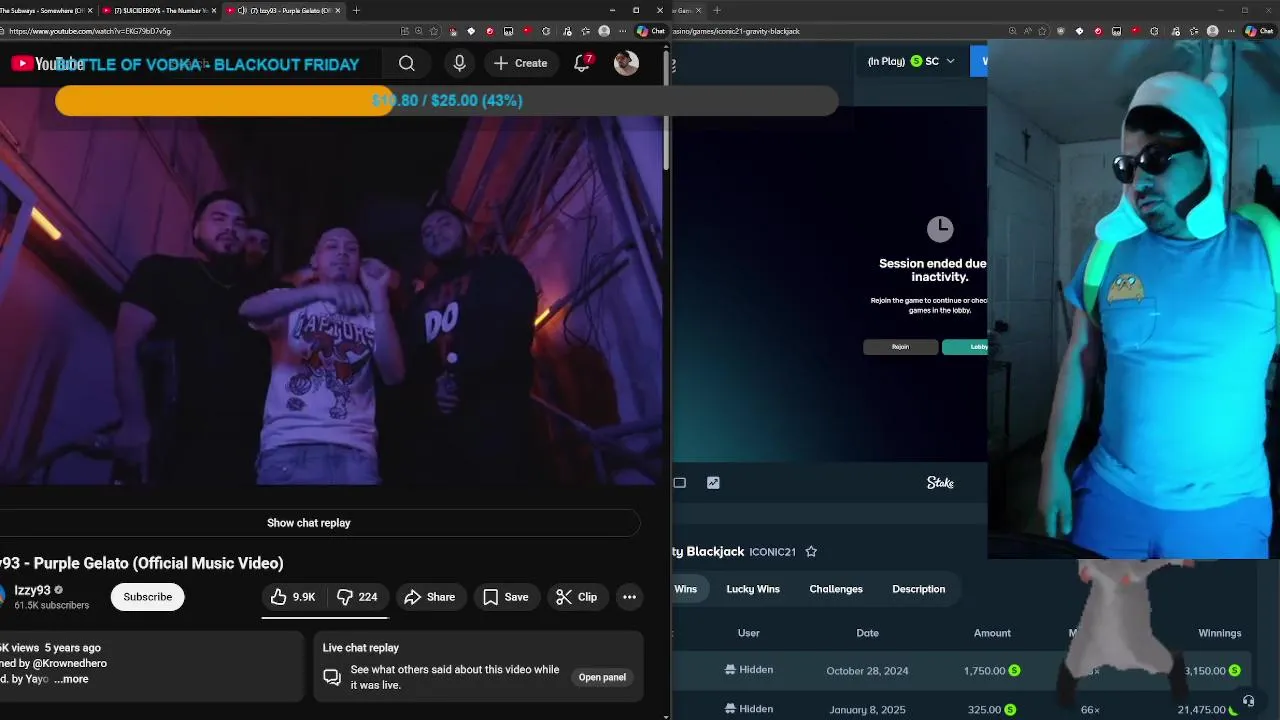This screenshot has height=720, width=1280.
Task: Open the Lucky Wins tab
Action: (x=753, y=589)
